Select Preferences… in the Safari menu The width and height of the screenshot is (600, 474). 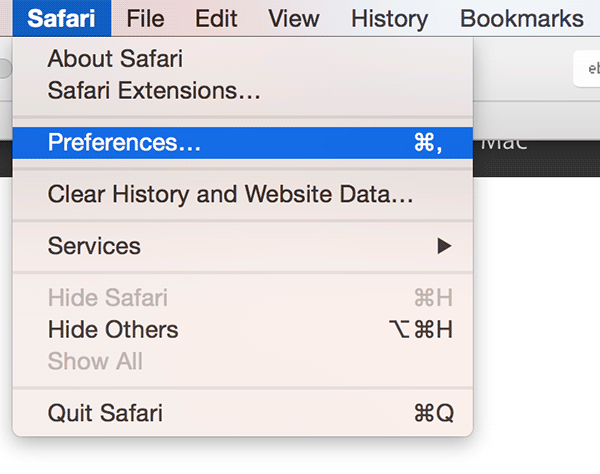pos(124,142)
